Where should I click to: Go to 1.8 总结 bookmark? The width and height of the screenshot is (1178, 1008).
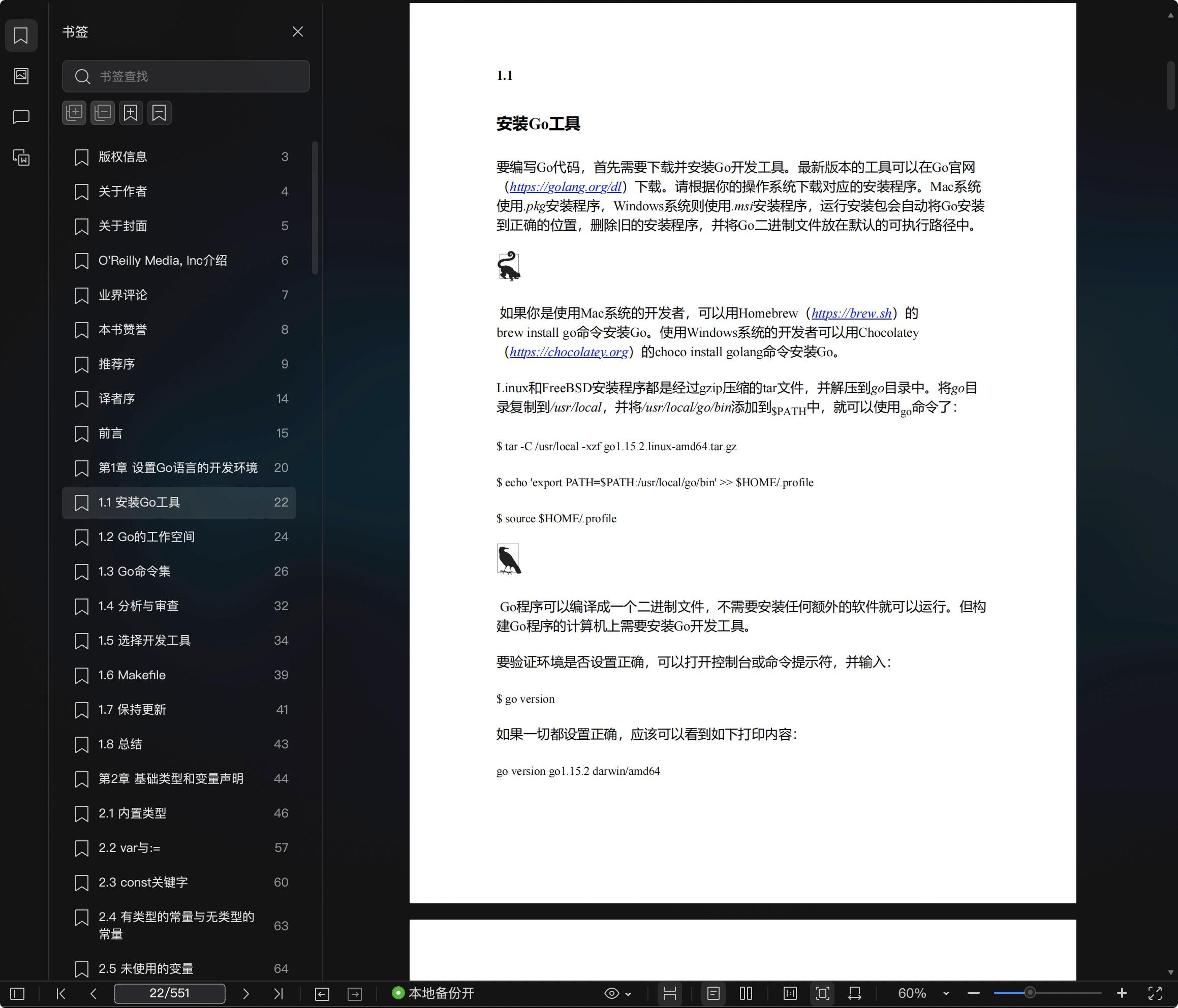pos(179,744)
